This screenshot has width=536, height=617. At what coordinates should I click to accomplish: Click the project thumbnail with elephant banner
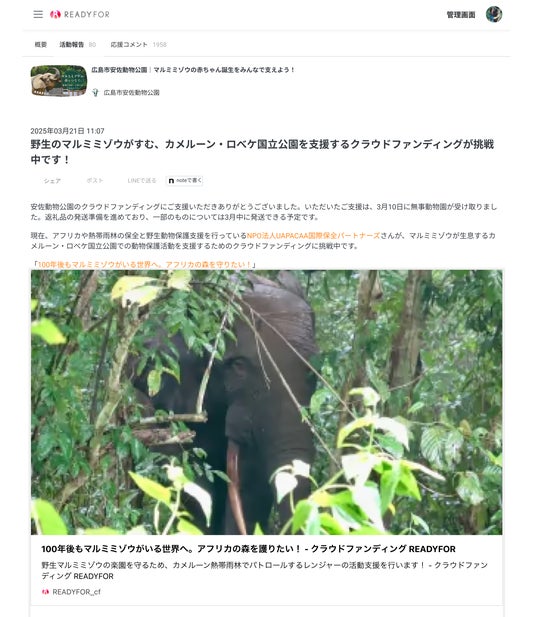click(59, 81)
